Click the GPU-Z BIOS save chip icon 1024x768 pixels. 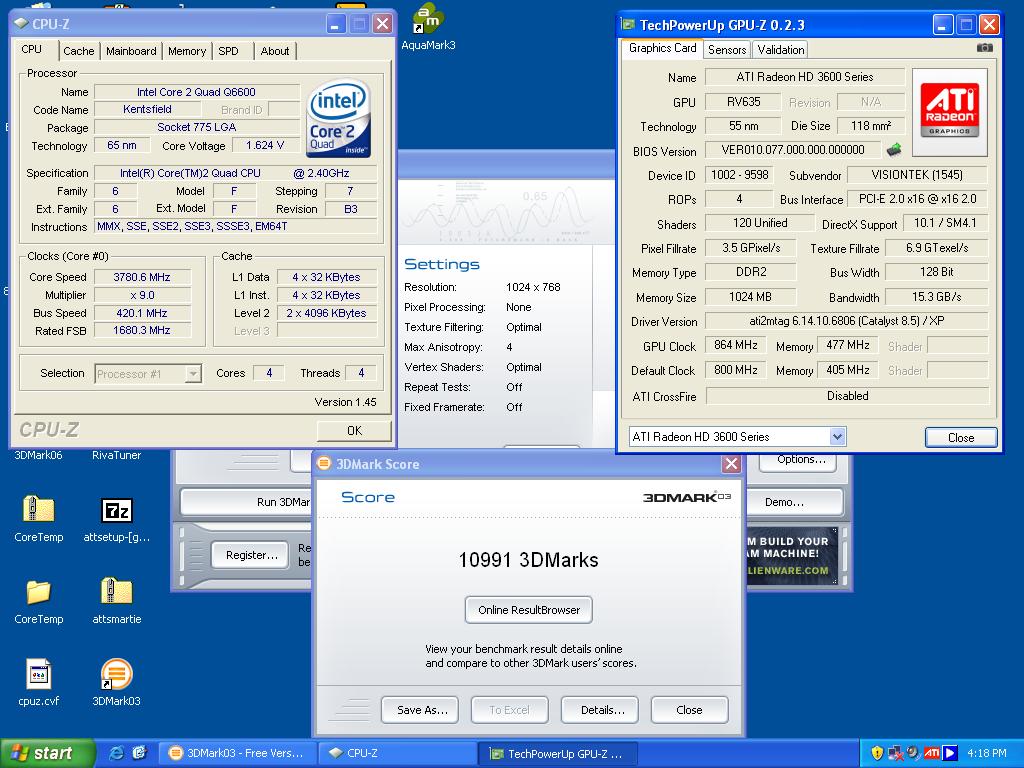893,150
